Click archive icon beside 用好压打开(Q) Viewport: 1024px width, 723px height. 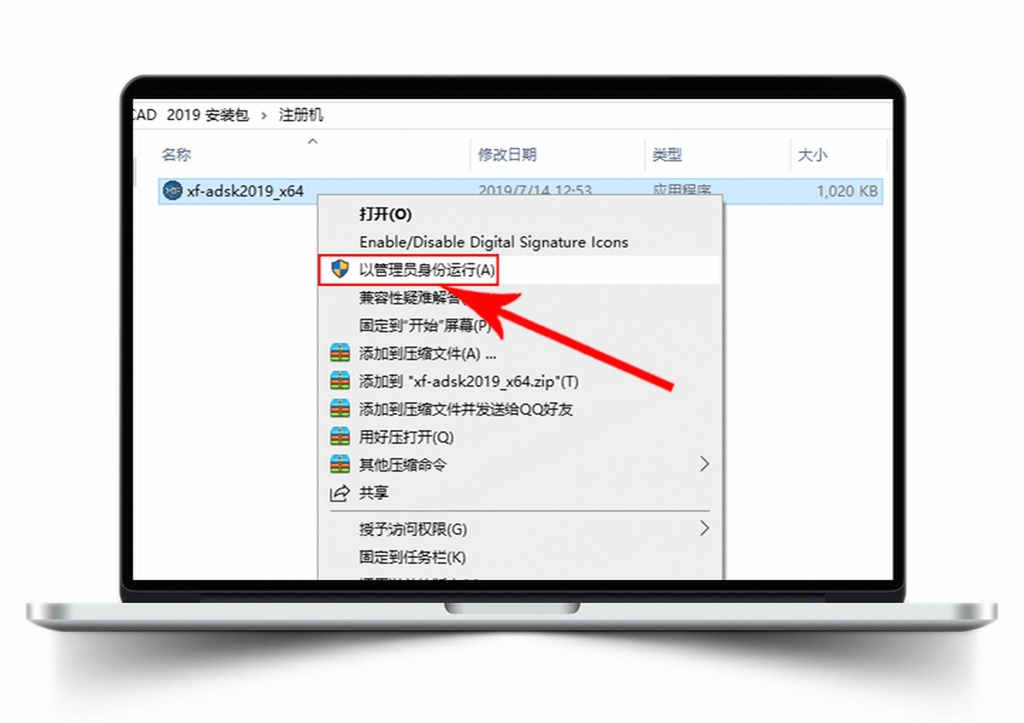[340, 436]
